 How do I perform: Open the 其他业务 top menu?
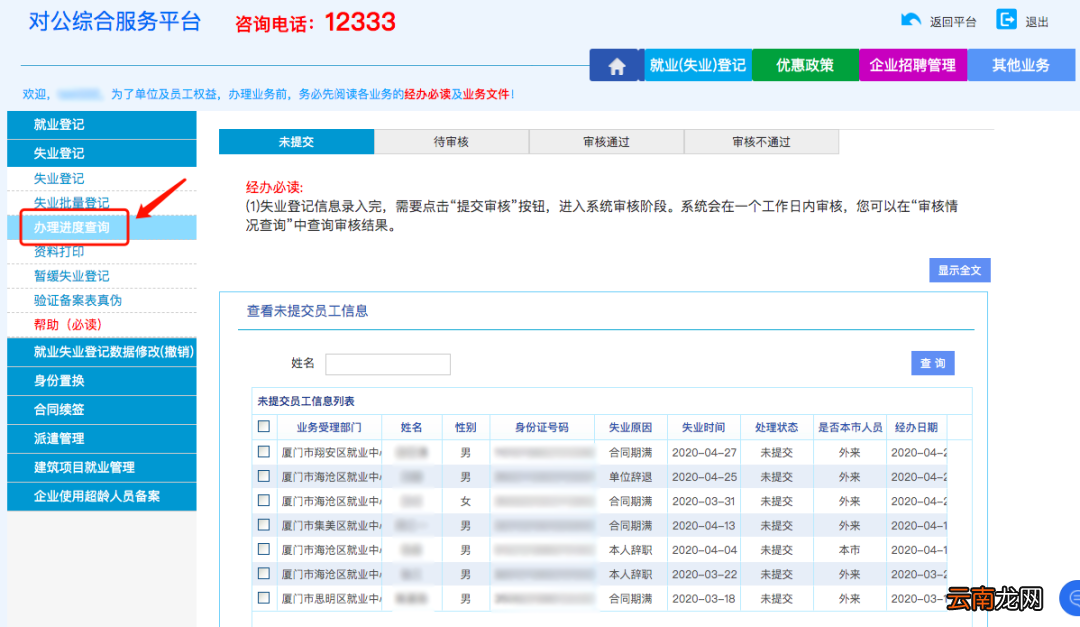tap(1021, 65)
